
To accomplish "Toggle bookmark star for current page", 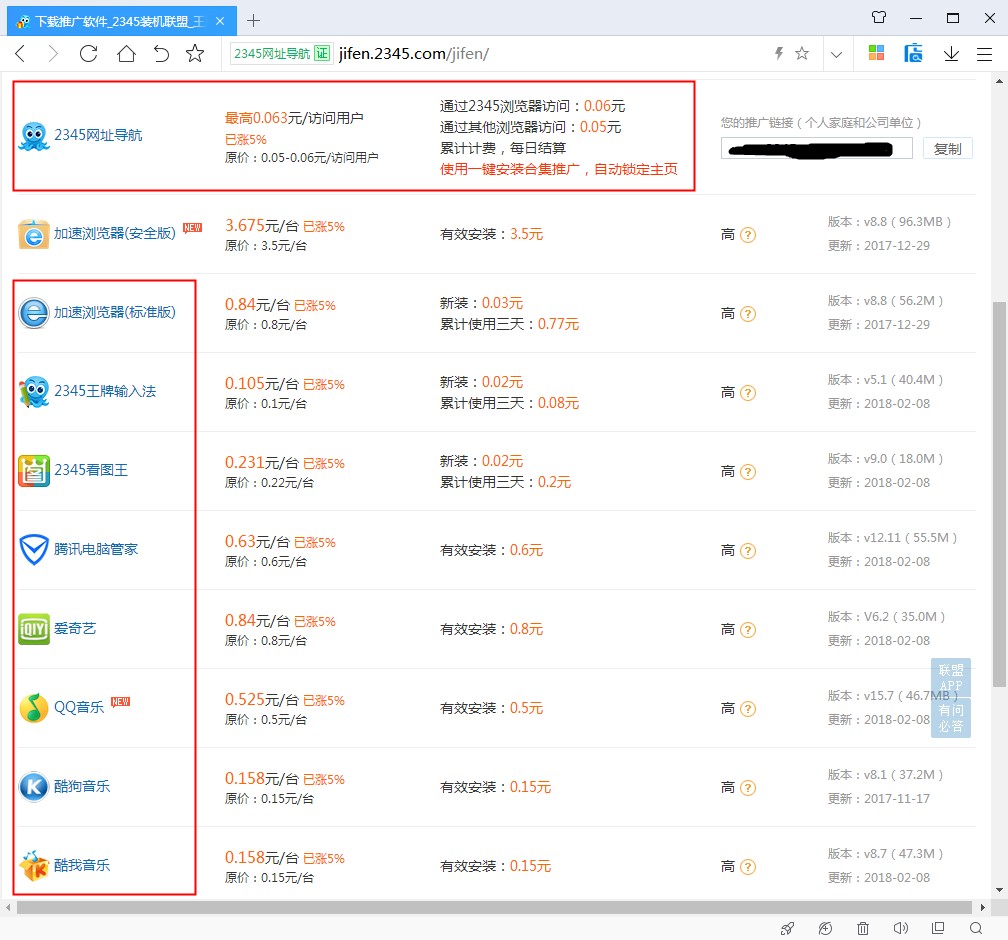I will click(x=800, y=54).
